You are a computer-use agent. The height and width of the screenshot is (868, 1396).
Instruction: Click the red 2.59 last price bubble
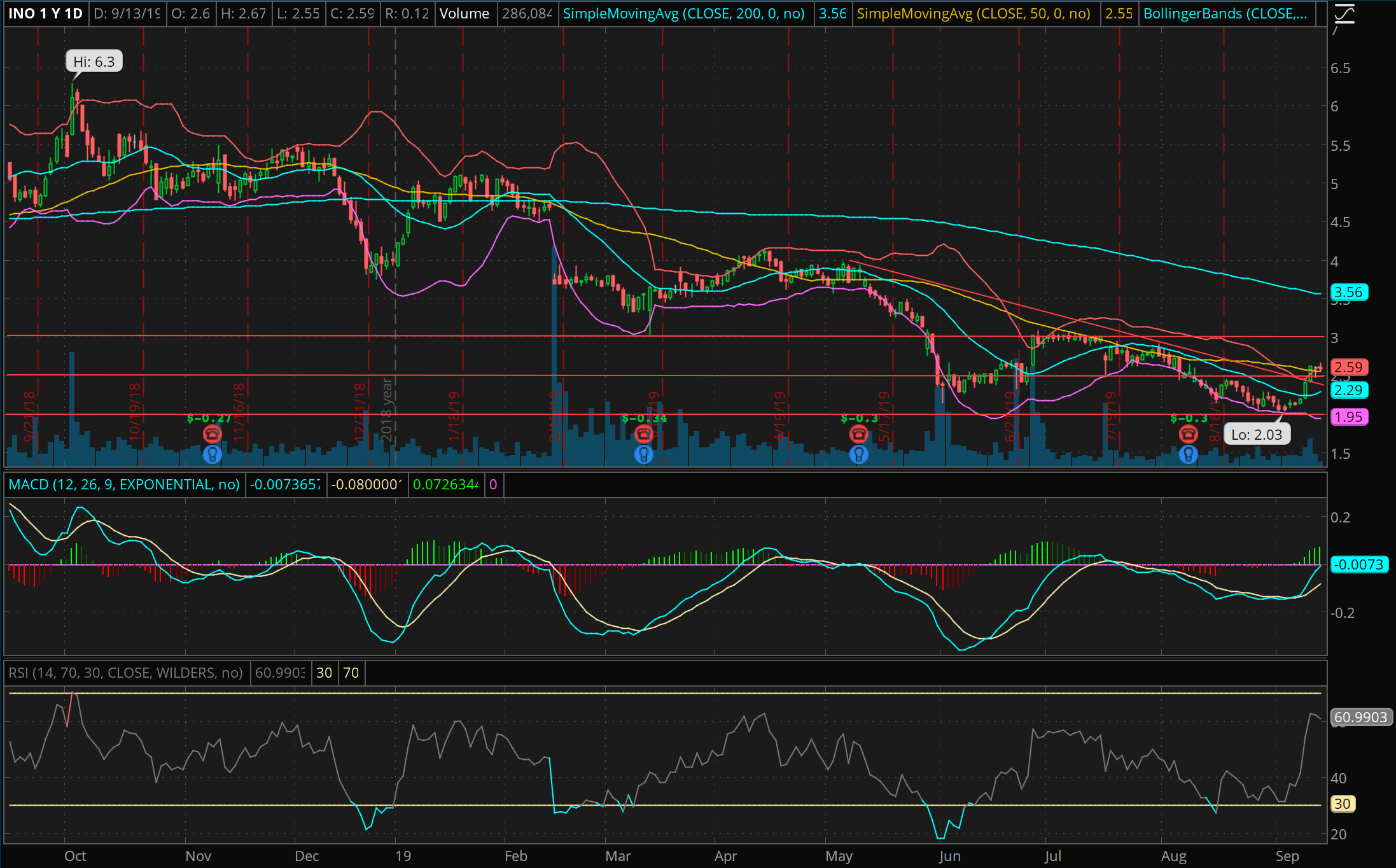[x=1348, y=367]
